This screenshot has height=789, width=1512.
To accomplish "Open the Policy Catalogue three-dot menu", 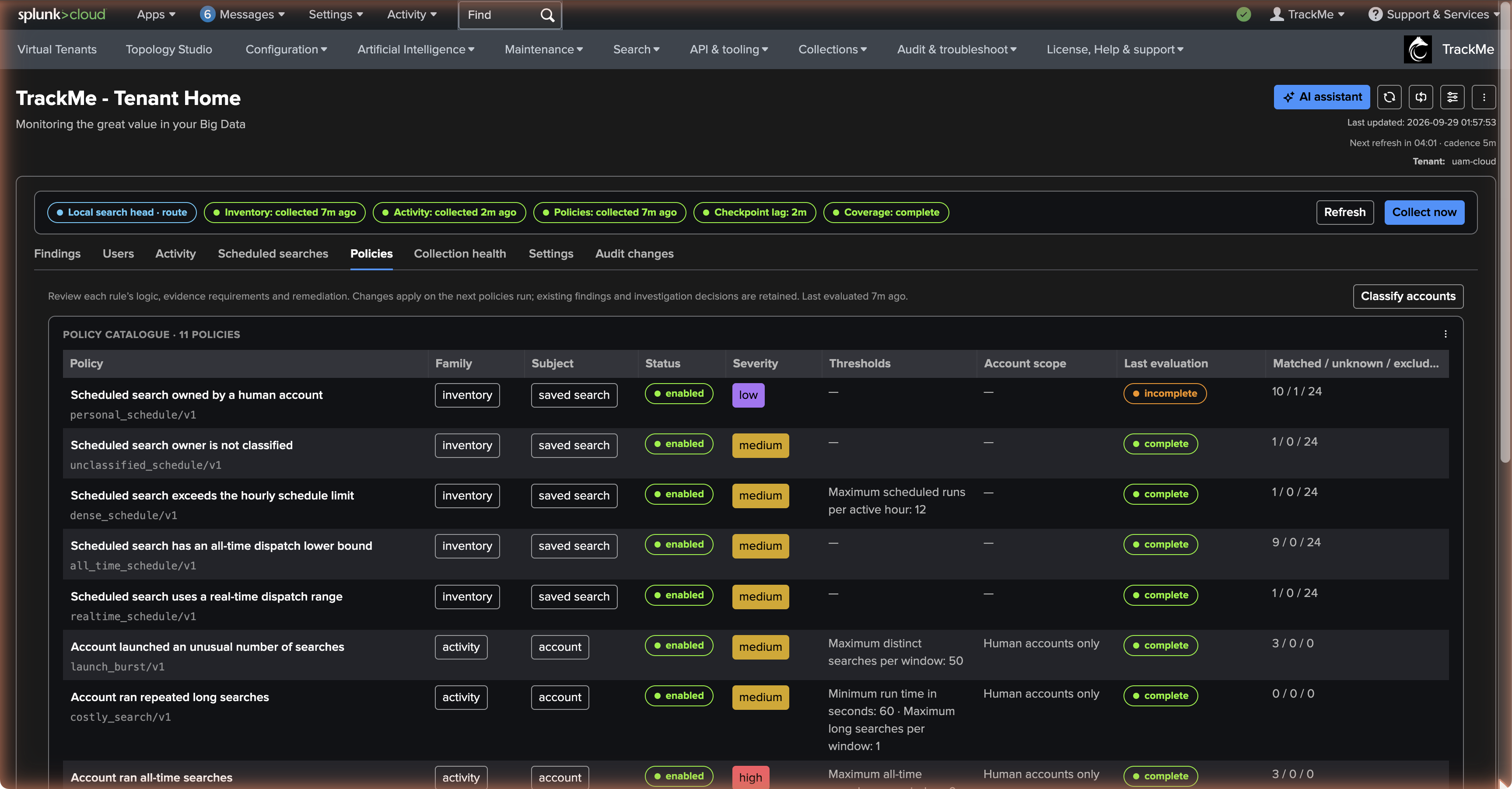I will coord(1445,335).
